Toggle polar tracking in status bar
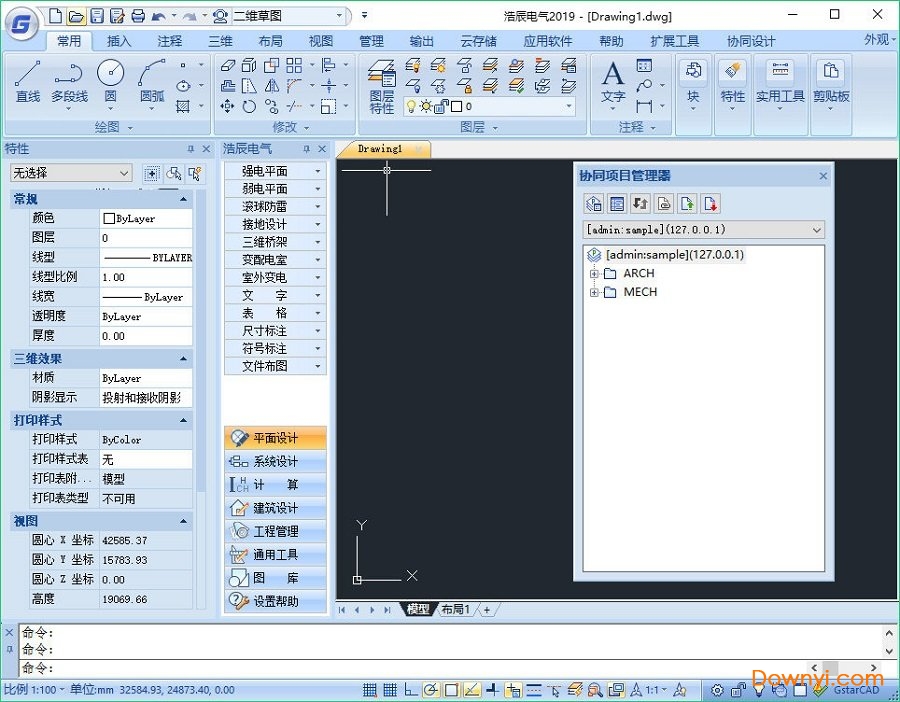The width and height of the screenshot is (900, 702). (x=431, y=690)
